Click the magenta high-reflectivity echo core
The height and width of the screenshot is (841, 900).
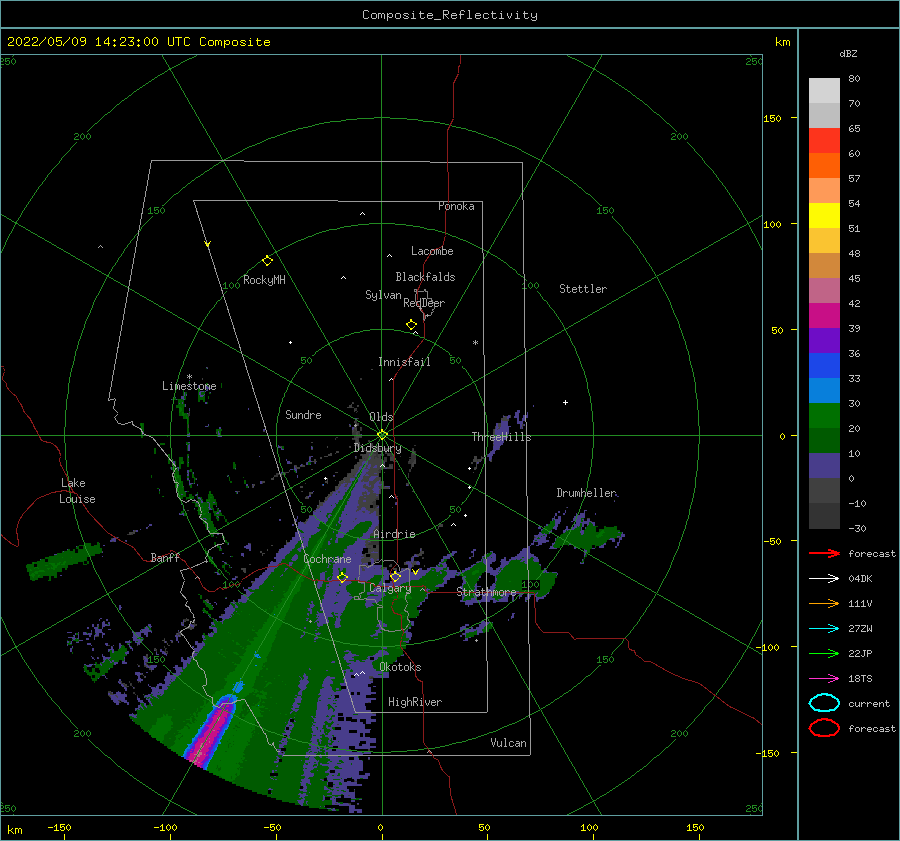click(210, 734)
